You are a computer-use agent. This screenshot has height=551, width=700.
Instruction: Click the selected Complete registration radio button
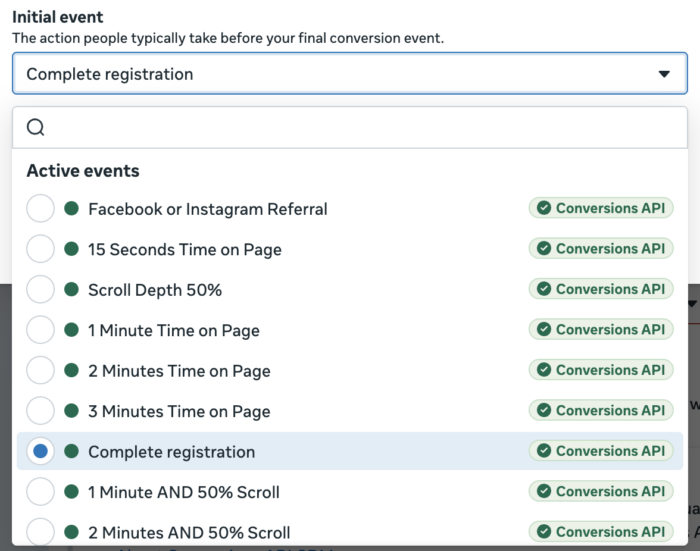coord(40,451)
